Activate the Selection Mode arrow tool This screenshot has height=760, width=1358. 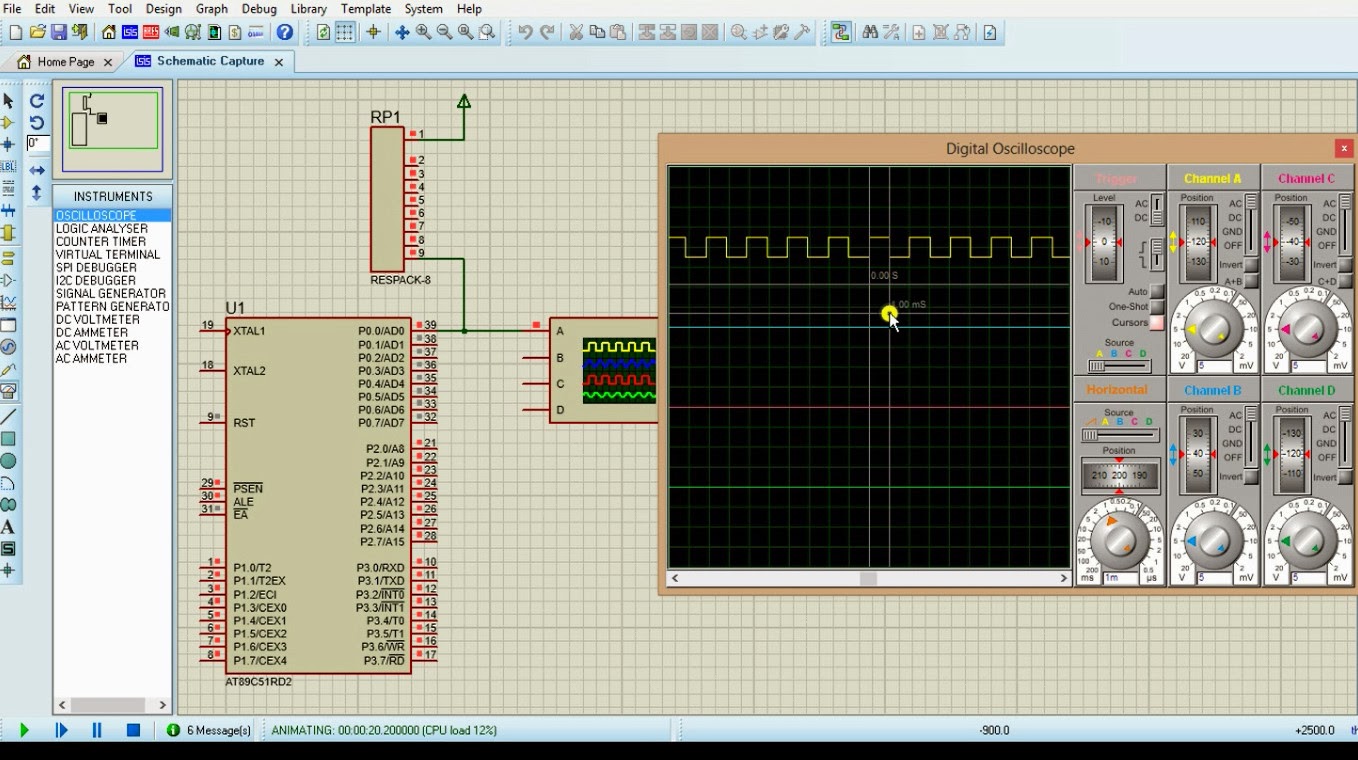coord(8,101)
